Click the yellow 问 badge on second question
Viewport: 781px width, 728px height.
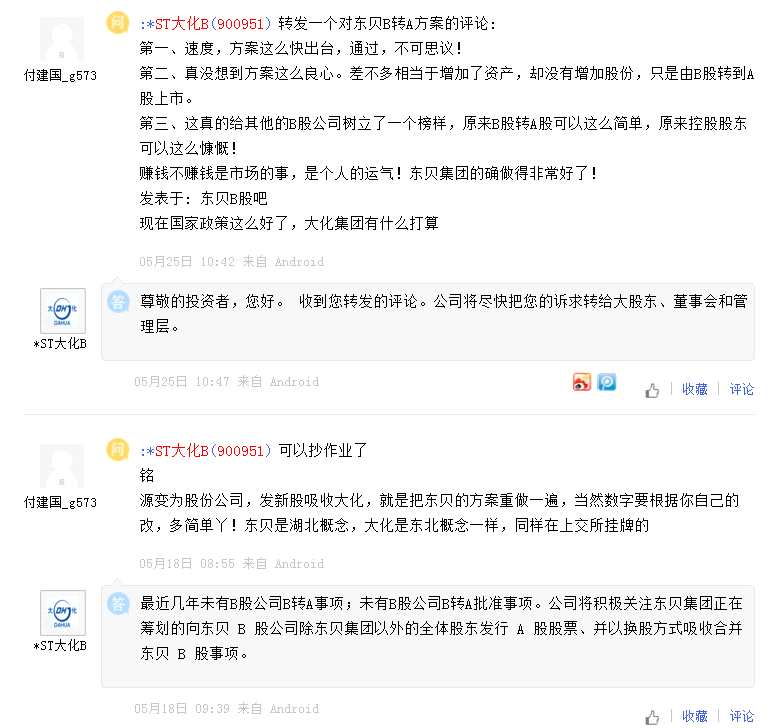pyautogui.click(x=118, y=450)
